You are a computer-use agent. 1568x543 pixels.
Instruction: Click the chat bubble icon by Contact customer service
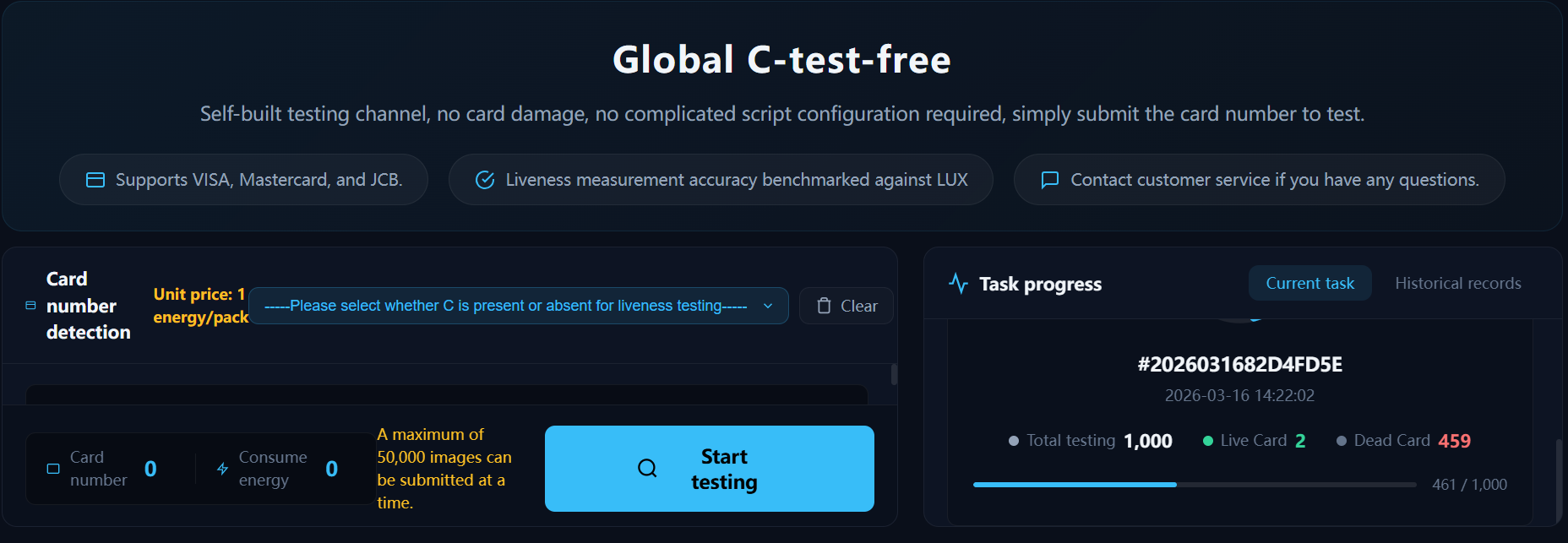pos(1050,180)
